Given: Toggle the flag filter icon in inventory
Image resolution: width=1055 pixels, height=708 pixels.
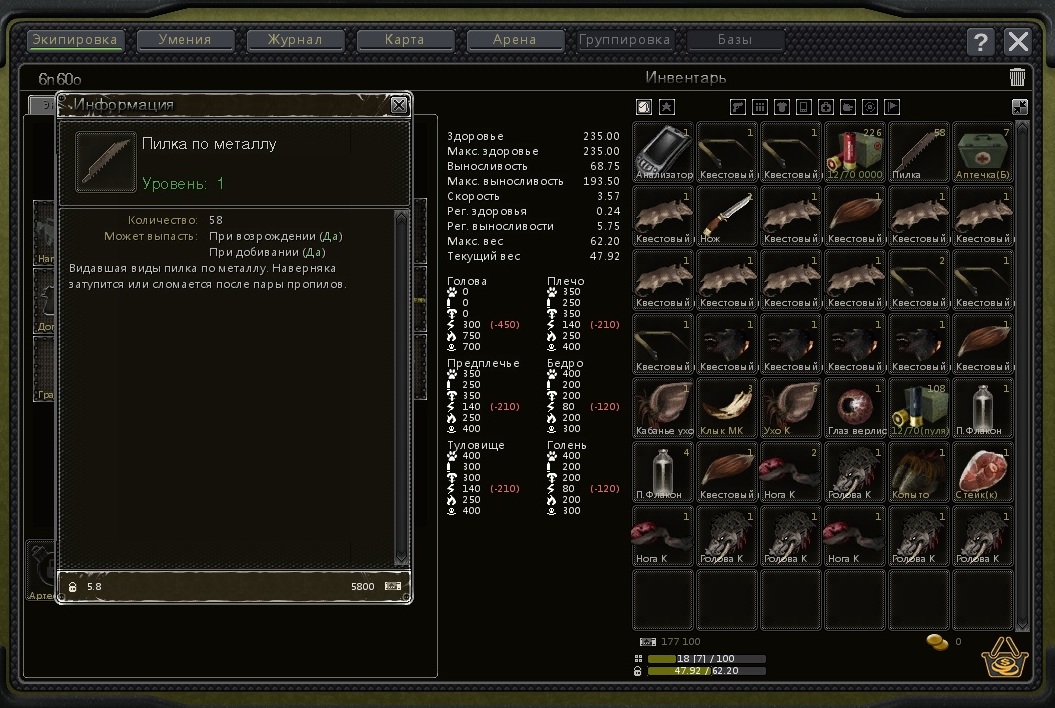Looking at the screenshot, I should pos(892,107).
